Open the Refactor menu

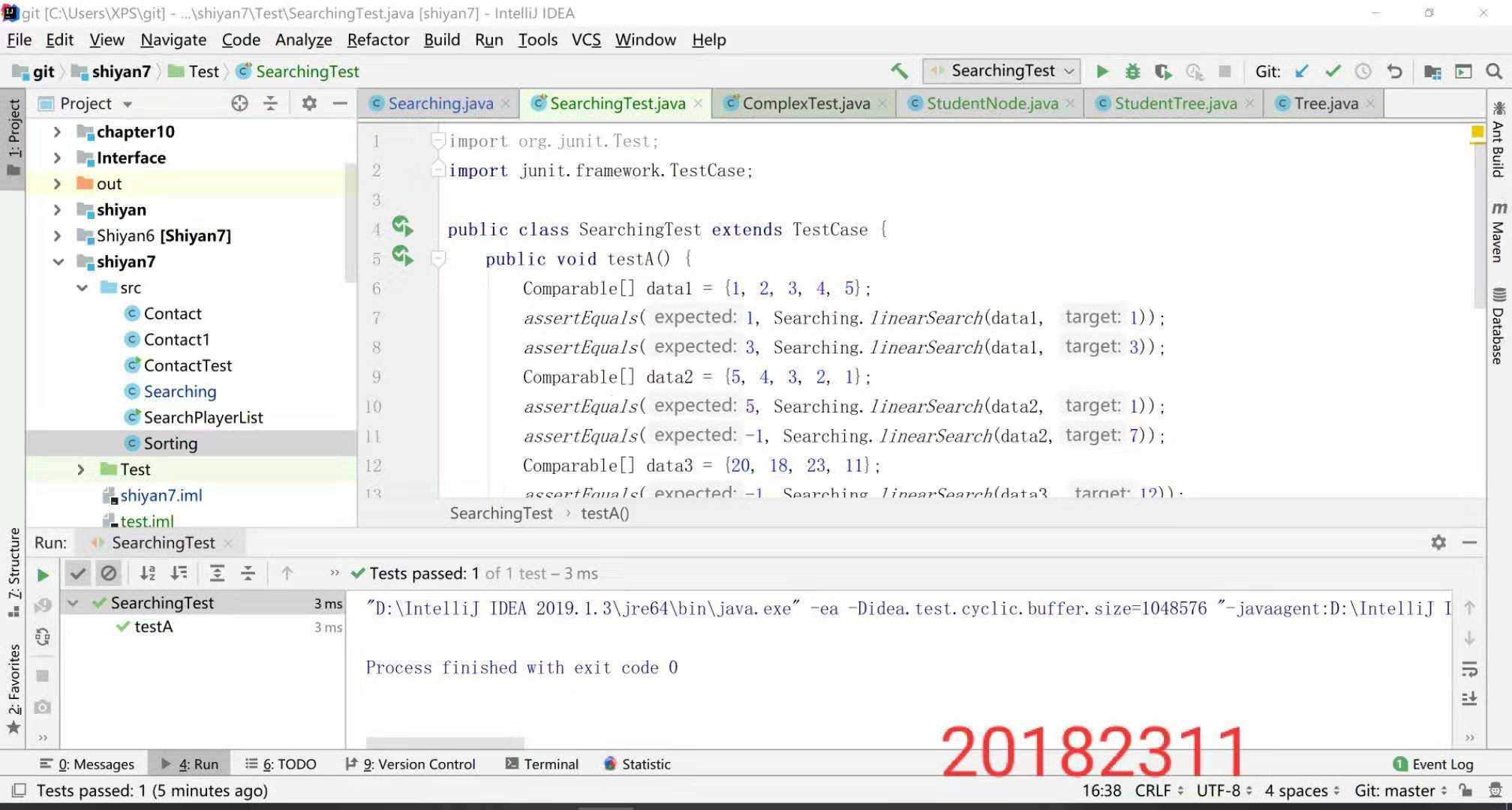(x=377, y=40)
